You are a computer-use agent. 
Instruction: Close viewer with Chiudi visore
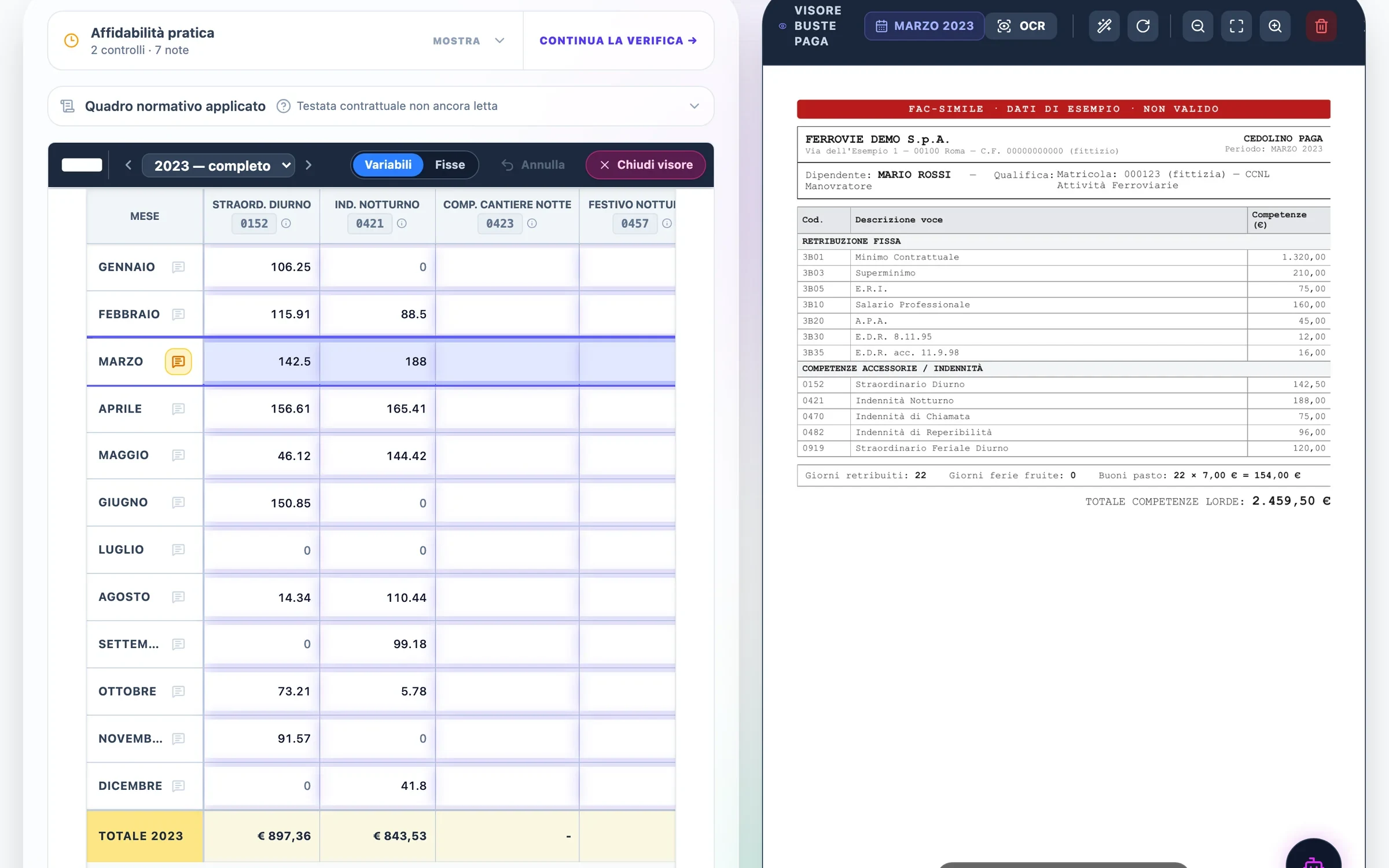(646, 165)
